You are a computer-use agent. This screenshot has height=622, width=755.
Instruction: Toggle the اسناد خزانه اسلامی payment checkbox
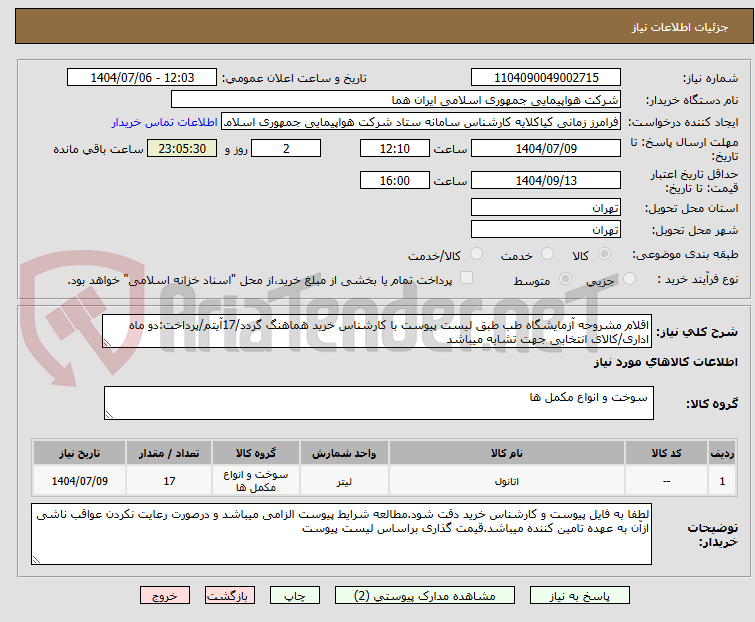pyautogui.click(x=466, y=280)
